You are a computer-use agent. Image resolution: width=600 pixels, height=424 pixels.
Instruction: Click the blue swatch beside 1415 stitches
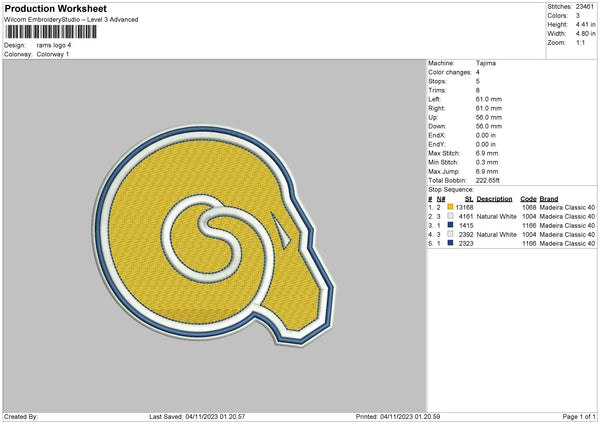[x=450, y=225]
